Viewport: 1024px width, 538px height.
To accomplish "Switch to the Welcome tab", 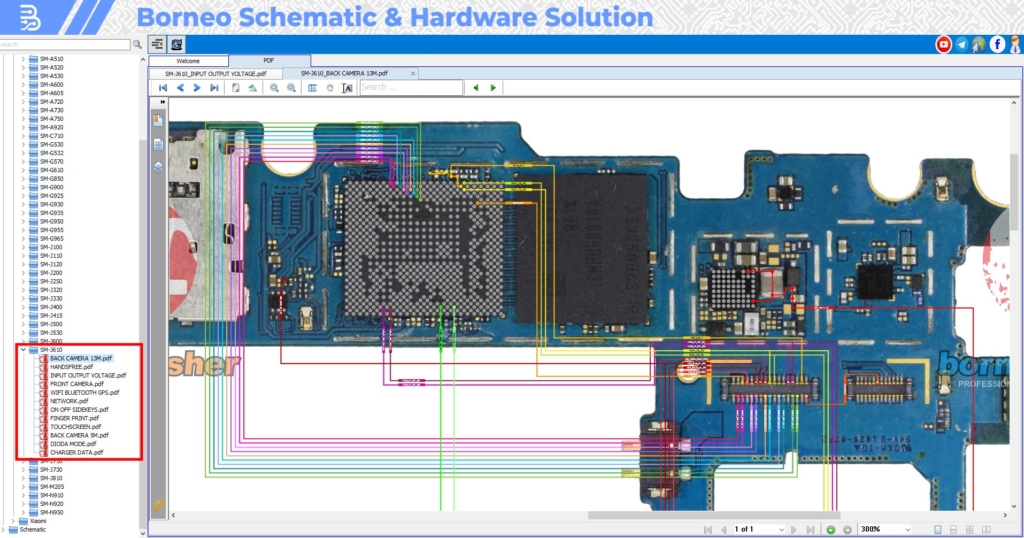I will [188, 61].
